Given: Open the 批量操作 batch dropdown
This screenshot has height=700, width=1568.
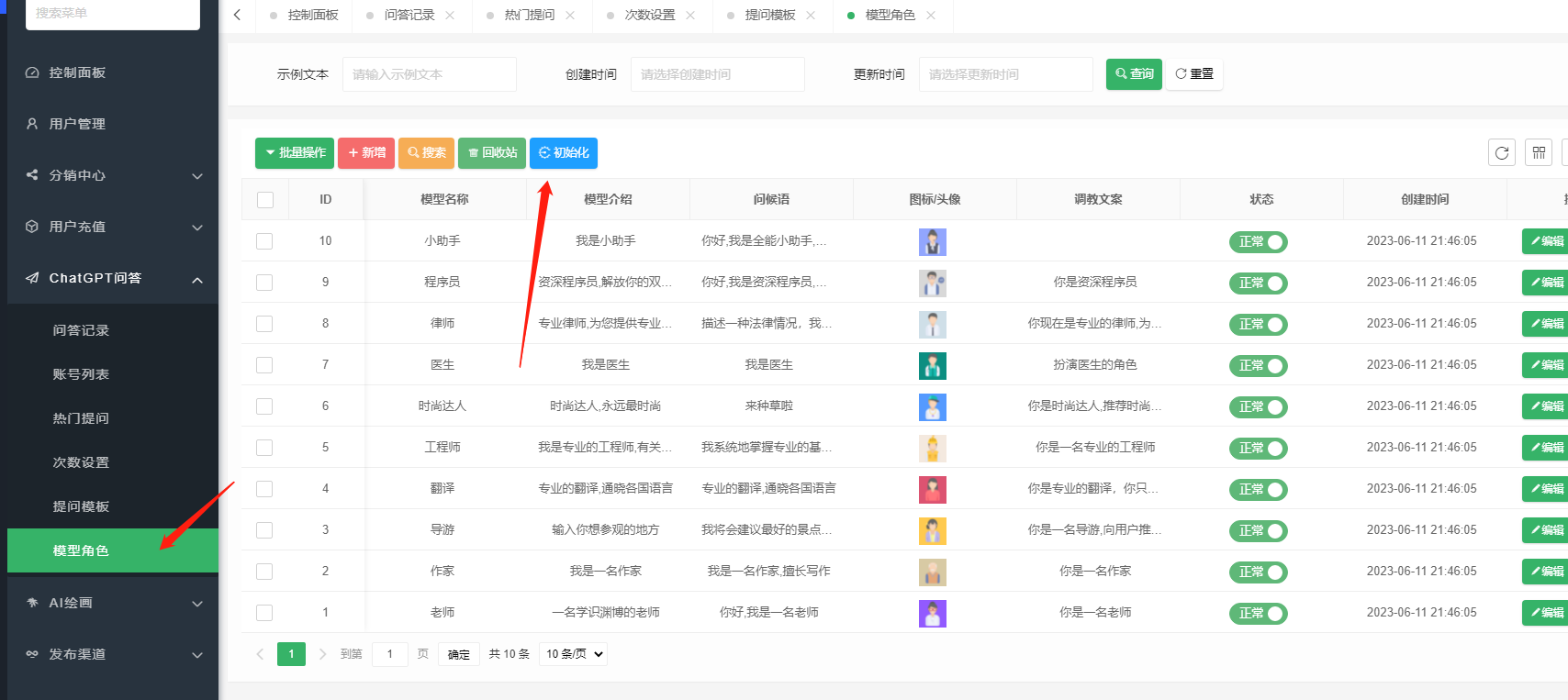Looking at the screenshot, I should 294,153.
